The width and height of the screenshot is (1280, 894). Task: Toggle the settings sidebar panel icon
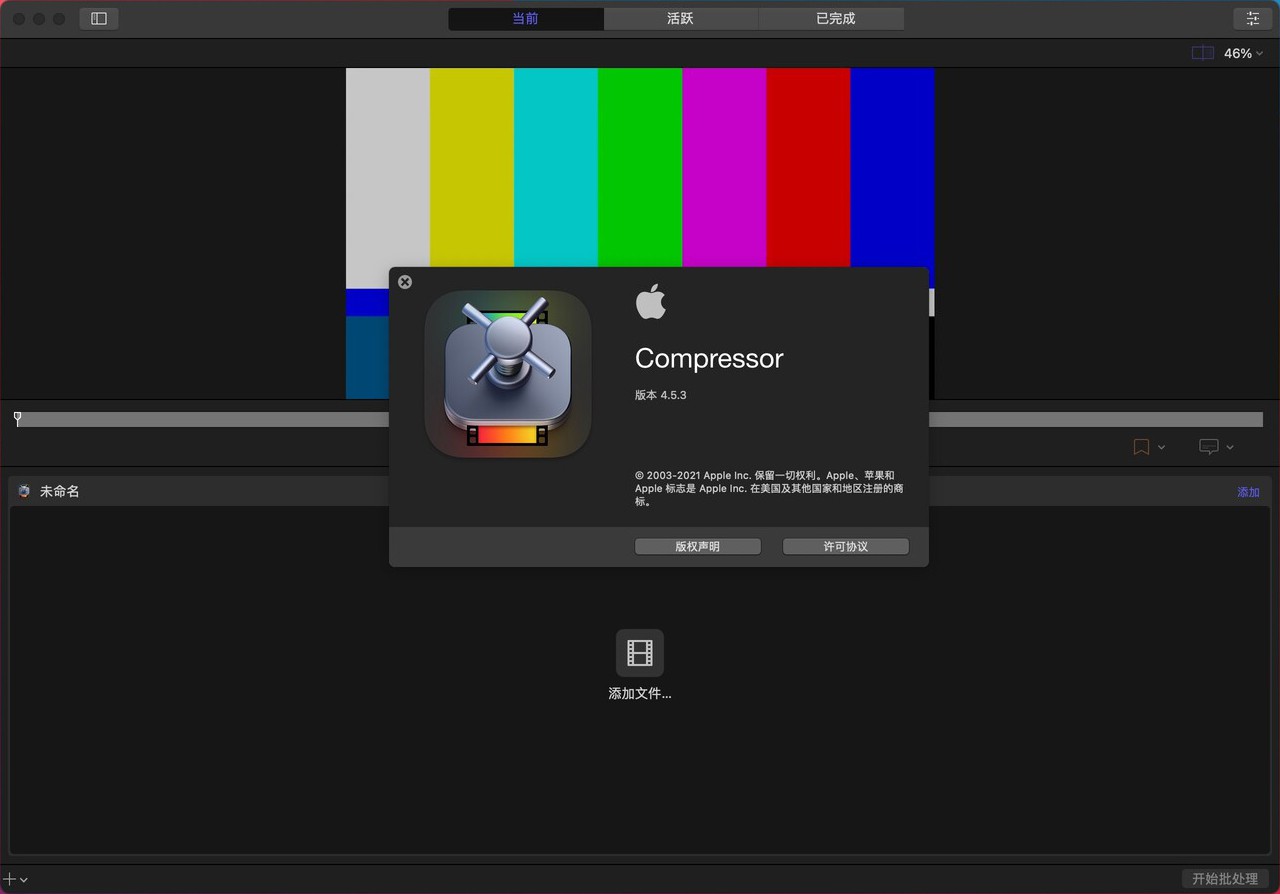pyautogui.click(x=99, y=18)
